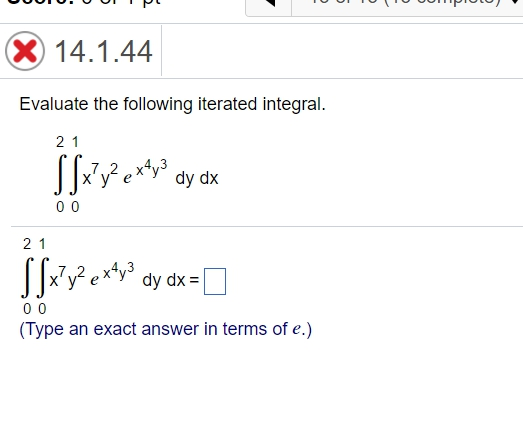
Task: Click 'dy dx' in the top integral expression
Action: (197, 178)
